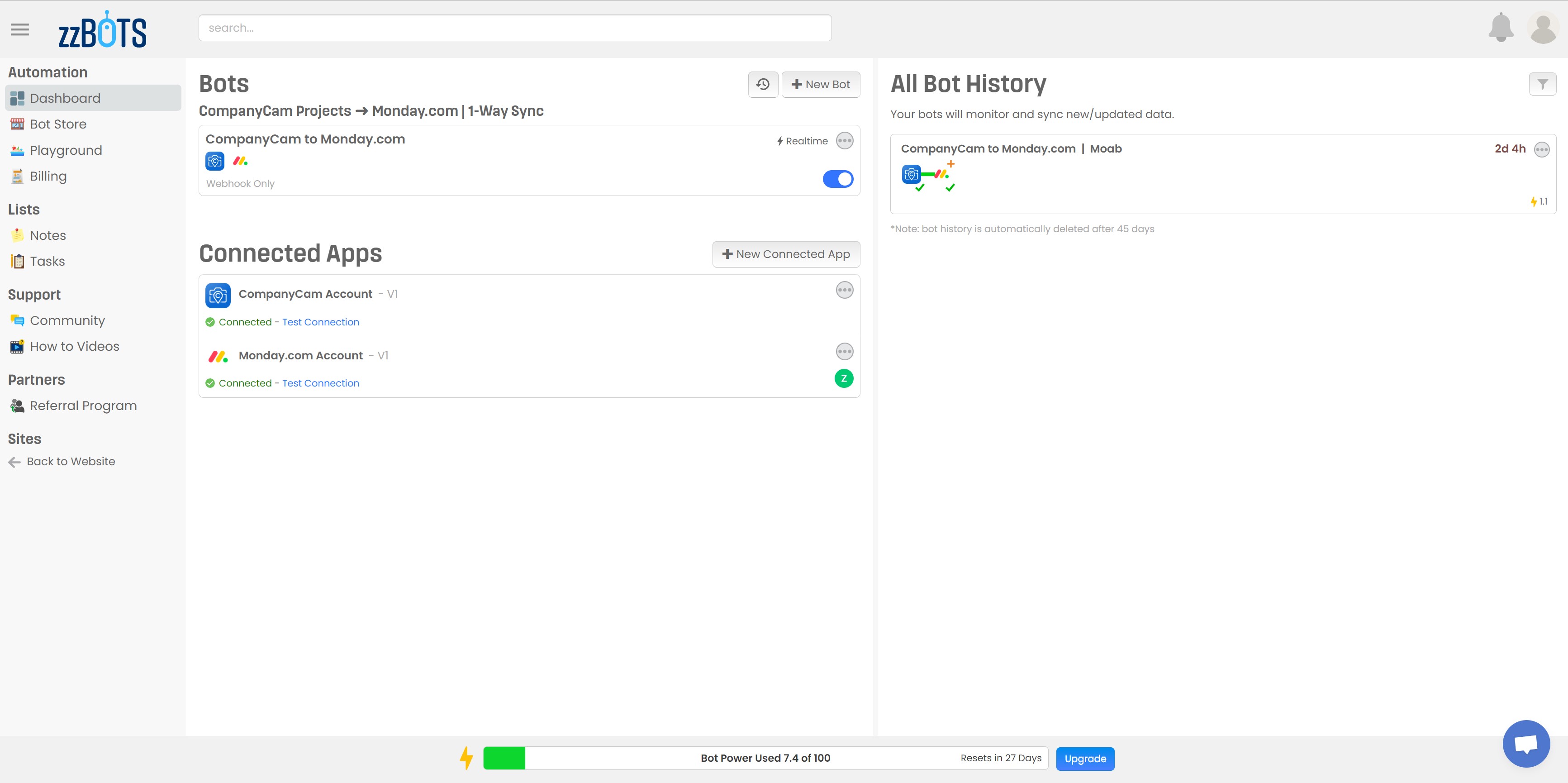The image size is (1568, 783).
Task: Disable the CompanyCam to Monday.com bot toggle
Action: [837, 179]
